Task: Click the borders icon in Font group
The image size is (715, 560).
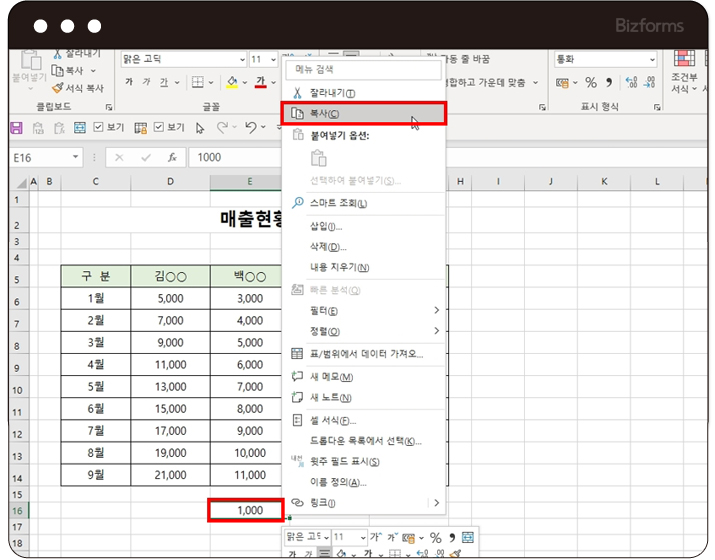Action: tap(198, 82)
